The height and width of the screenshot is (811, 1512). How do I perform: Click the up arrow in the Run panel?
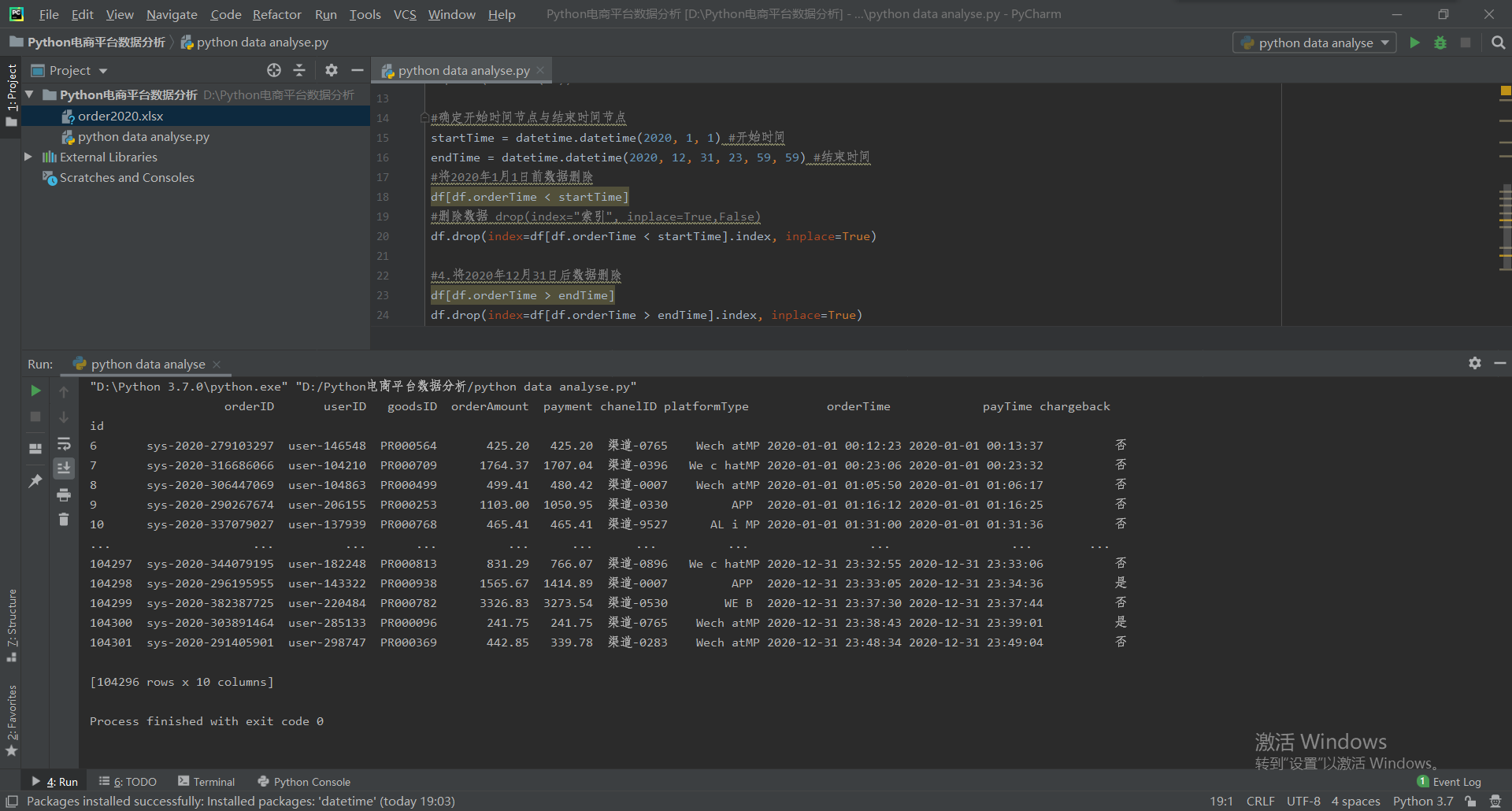pos(64,391)
